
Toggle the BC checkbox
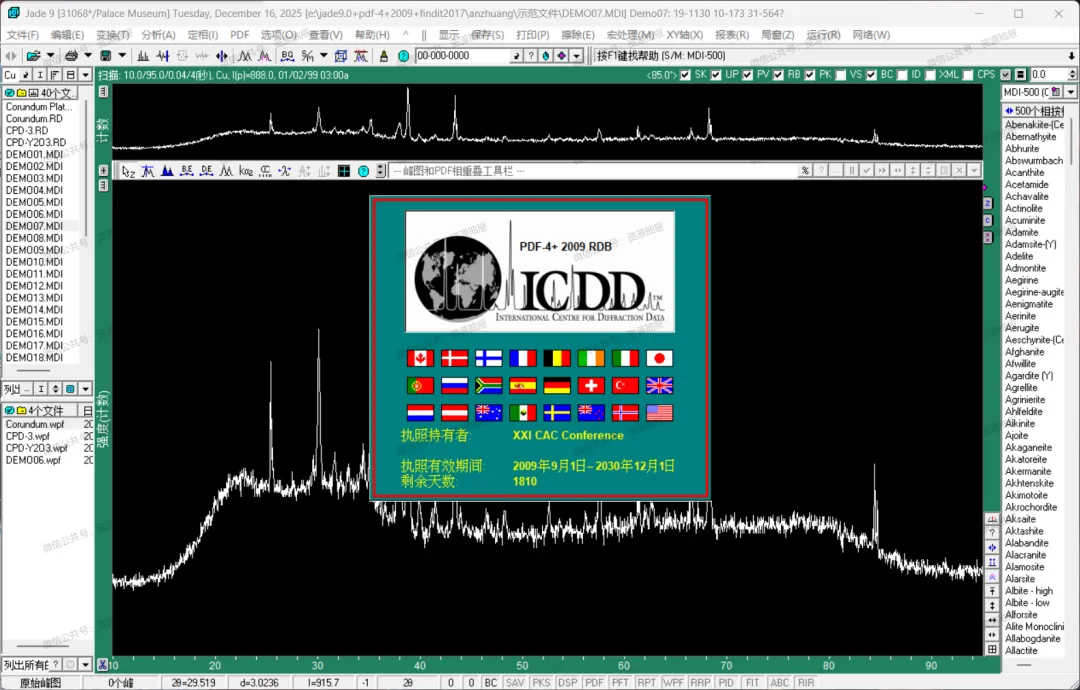pos(872,74)
